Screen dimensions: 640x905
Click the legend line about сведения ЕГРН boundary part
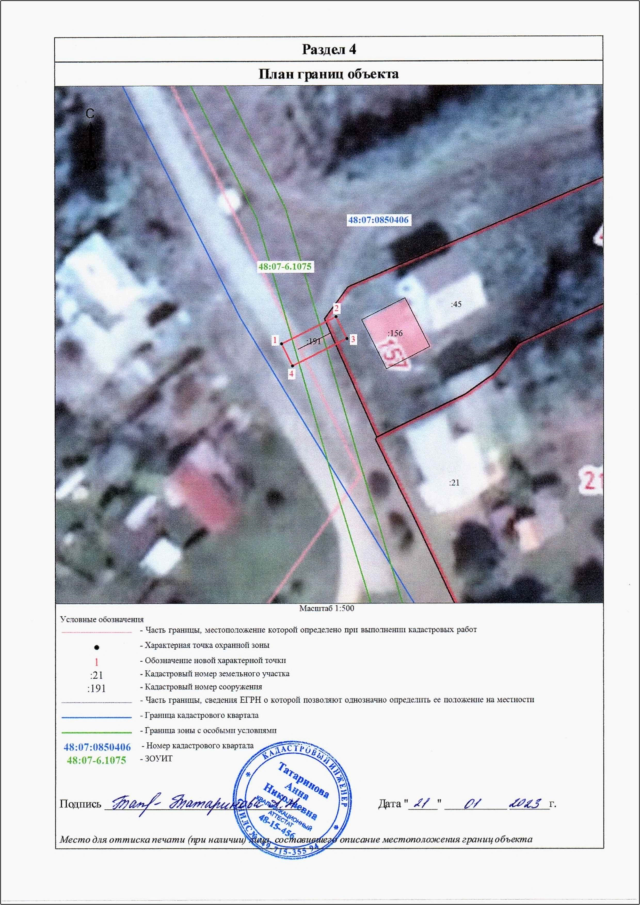point(338,700)
